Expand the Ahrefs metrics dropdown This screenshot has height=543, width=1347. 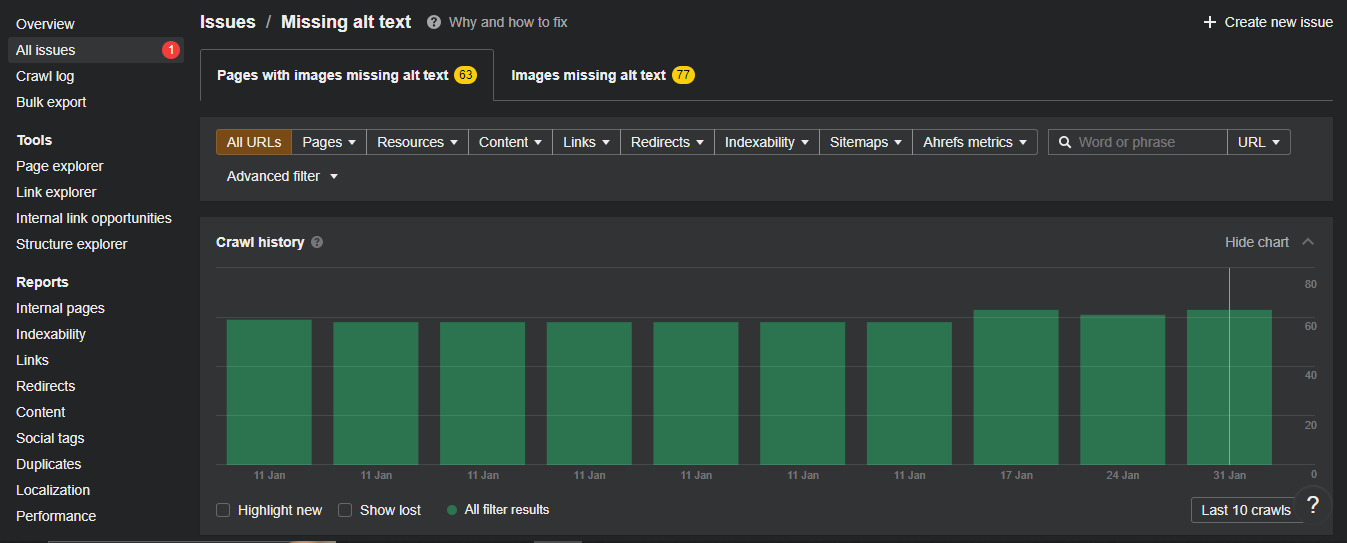click(x=975, y=142)
